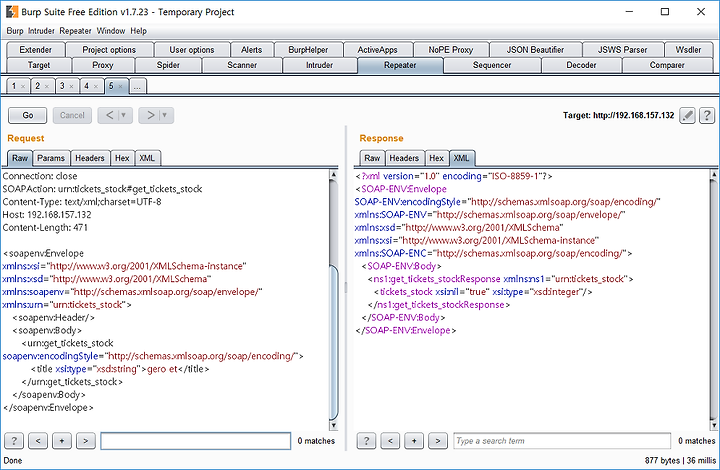
Task: Switch to the Target tab
Action: (x=39, y=65)
